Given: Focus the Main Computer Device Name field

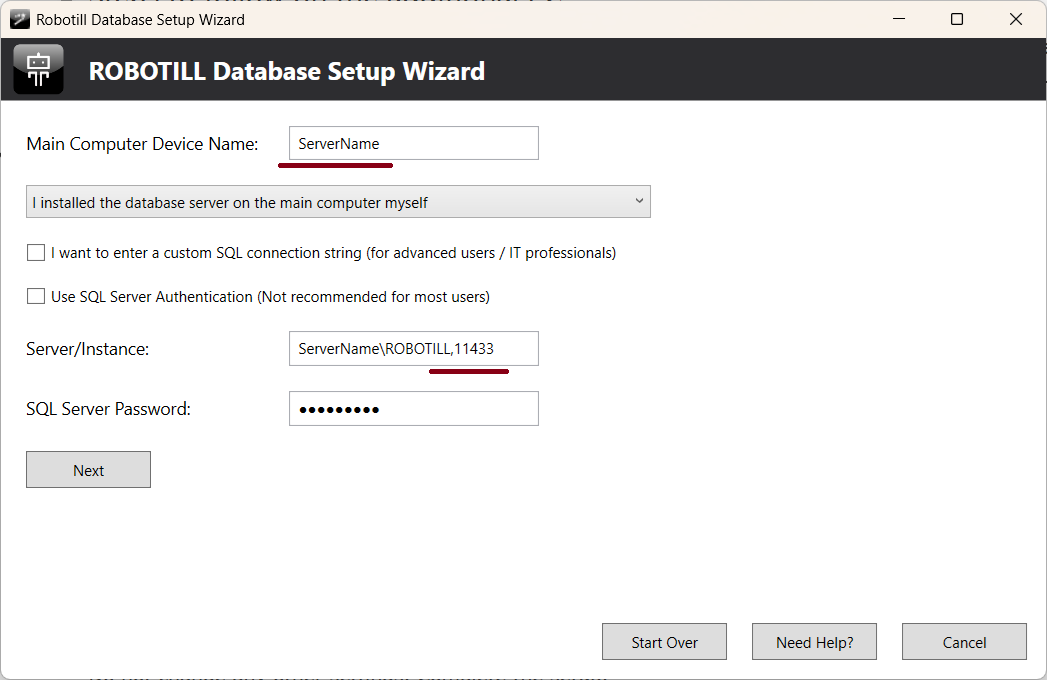Looking at the screenshot, I should [x=413, y=144].
